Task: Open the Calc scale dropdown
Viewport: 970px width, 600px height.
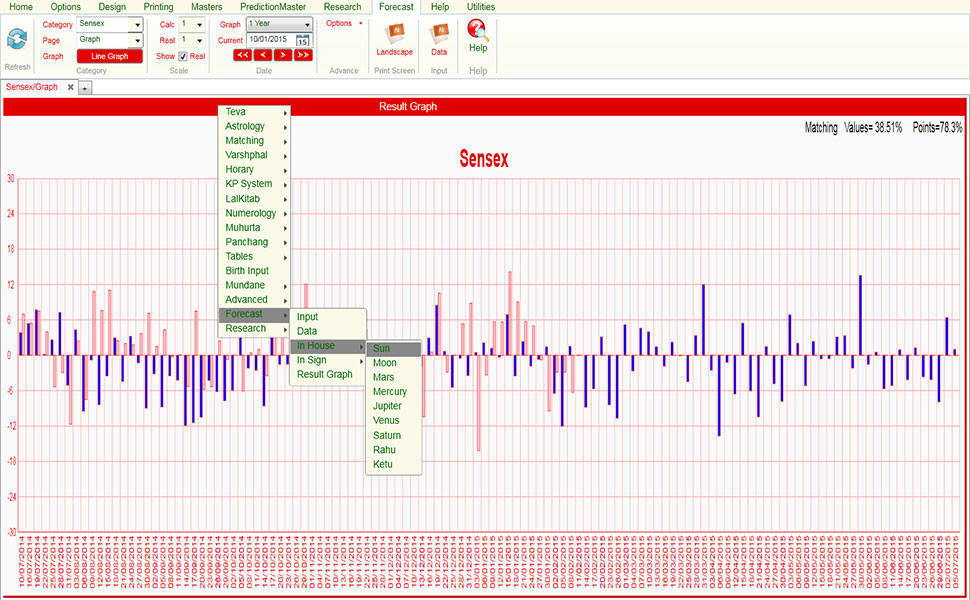Action: (199, 24)
